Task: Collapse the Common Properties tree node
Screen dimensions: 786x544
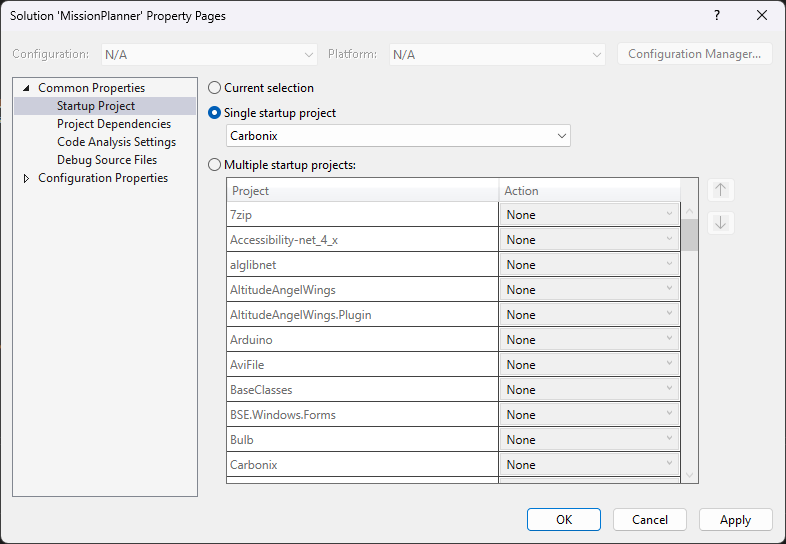Action: click(x=27, y=88)
